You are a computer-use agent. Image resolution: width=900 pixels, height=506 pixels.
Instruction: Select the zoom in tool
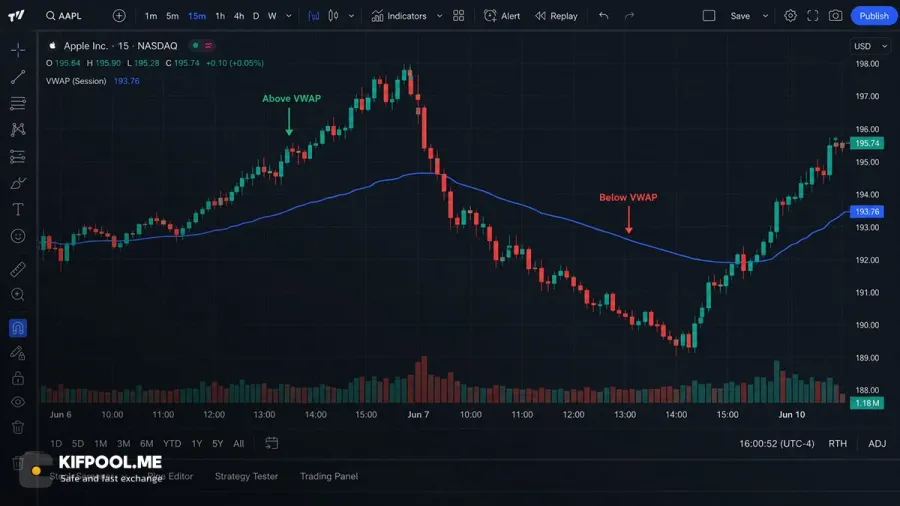(x=18, y=295)
